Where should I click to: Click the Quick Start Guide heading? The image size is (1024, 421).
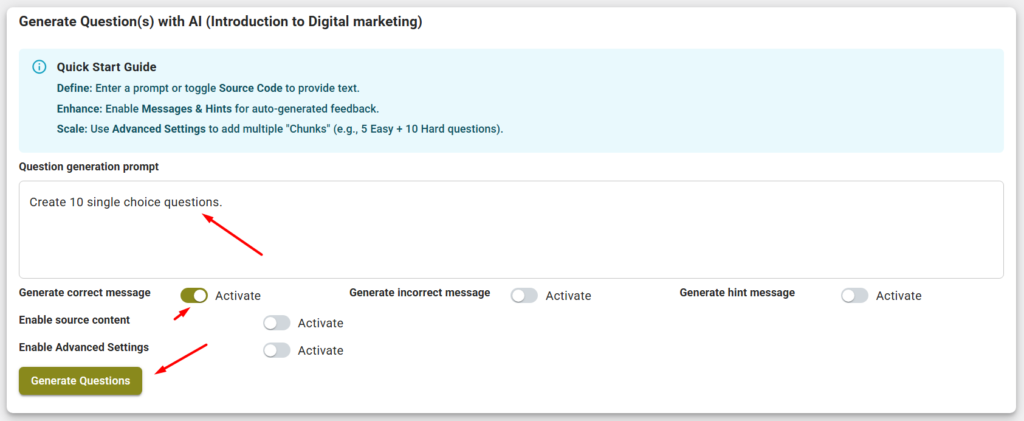click(x=106, y=67)
